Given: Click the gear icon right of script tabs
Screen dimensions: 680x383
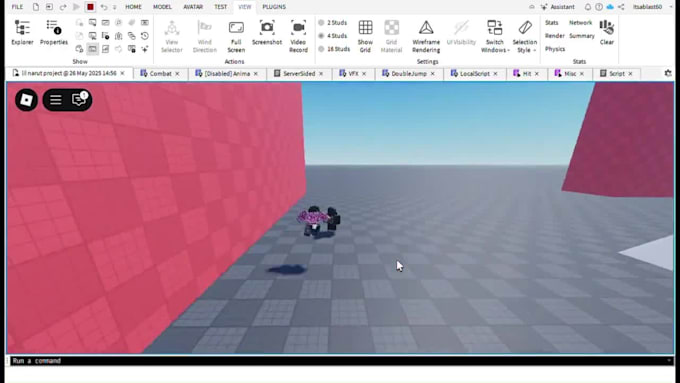Looking at the screenshot, I should [668, 73].
